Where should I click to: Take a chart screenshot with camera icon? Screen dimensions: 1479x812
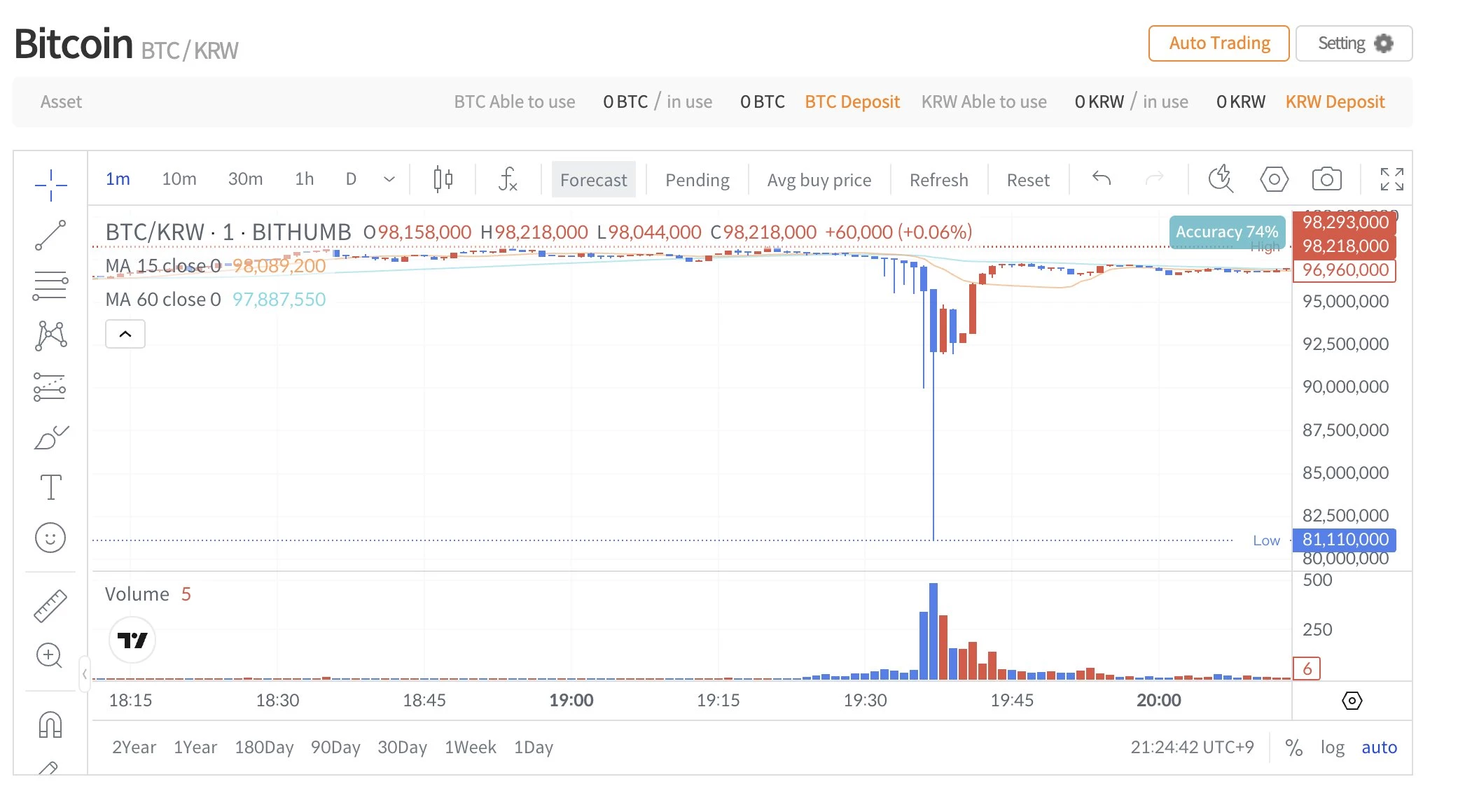click(x=1327, y=179)
